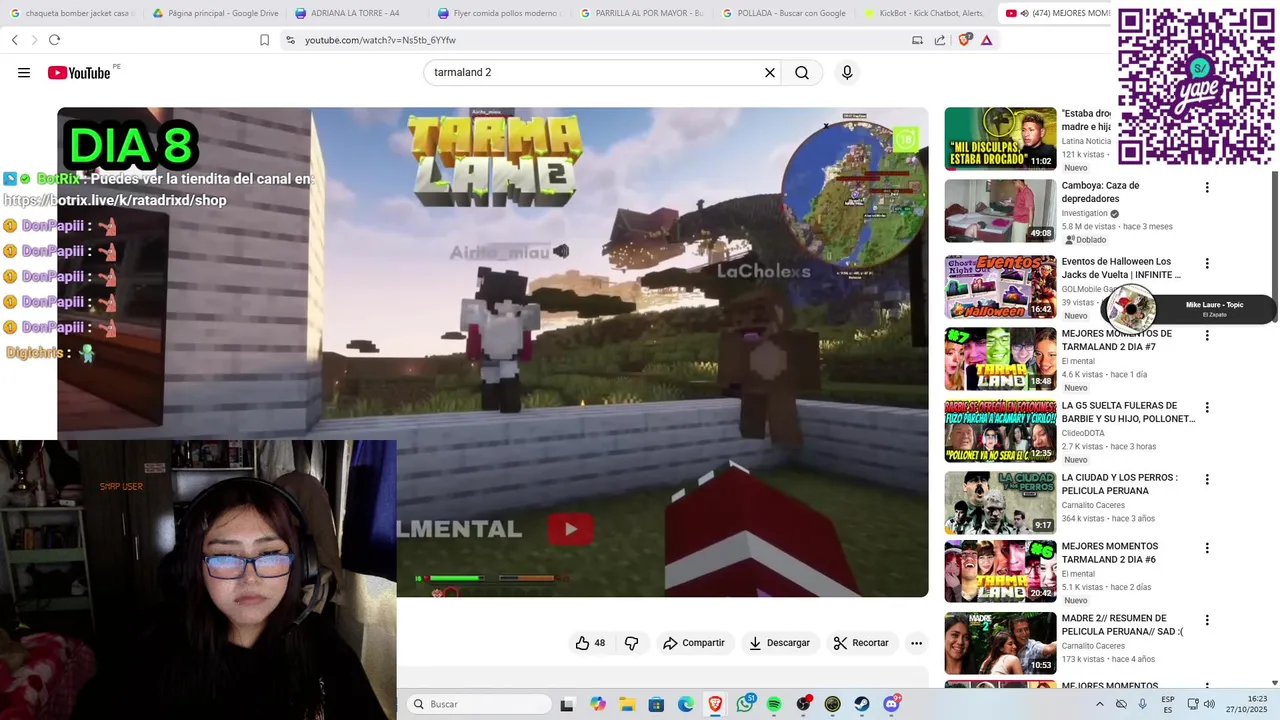Viewport: 1280px width, 720px height.
Task: Open options menu for 'MADRE 2// RESUMEN'
Action: pos(1207,620)
